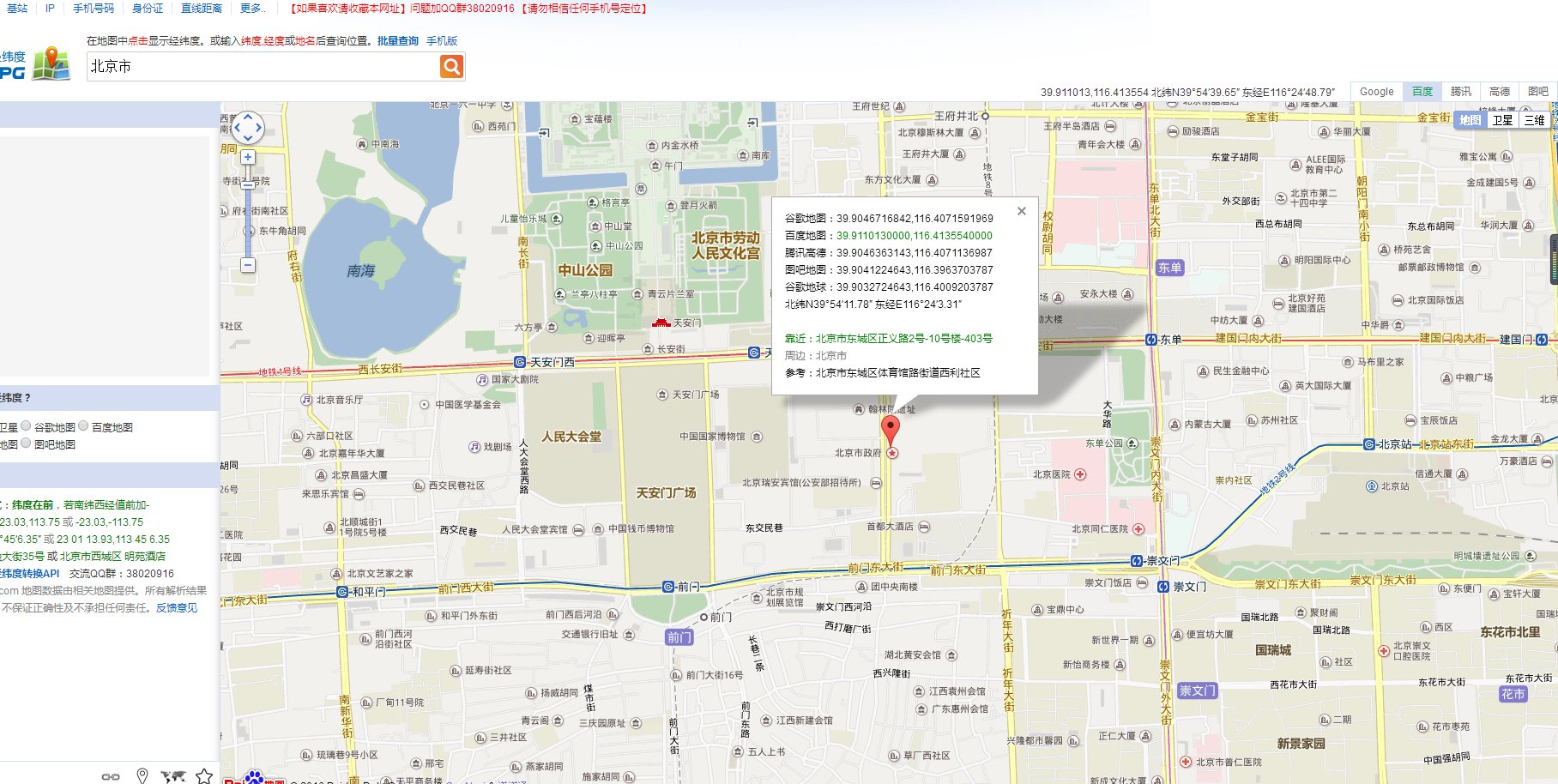
Task: Select the 百度地图 radio button
Action: point(84,425)
